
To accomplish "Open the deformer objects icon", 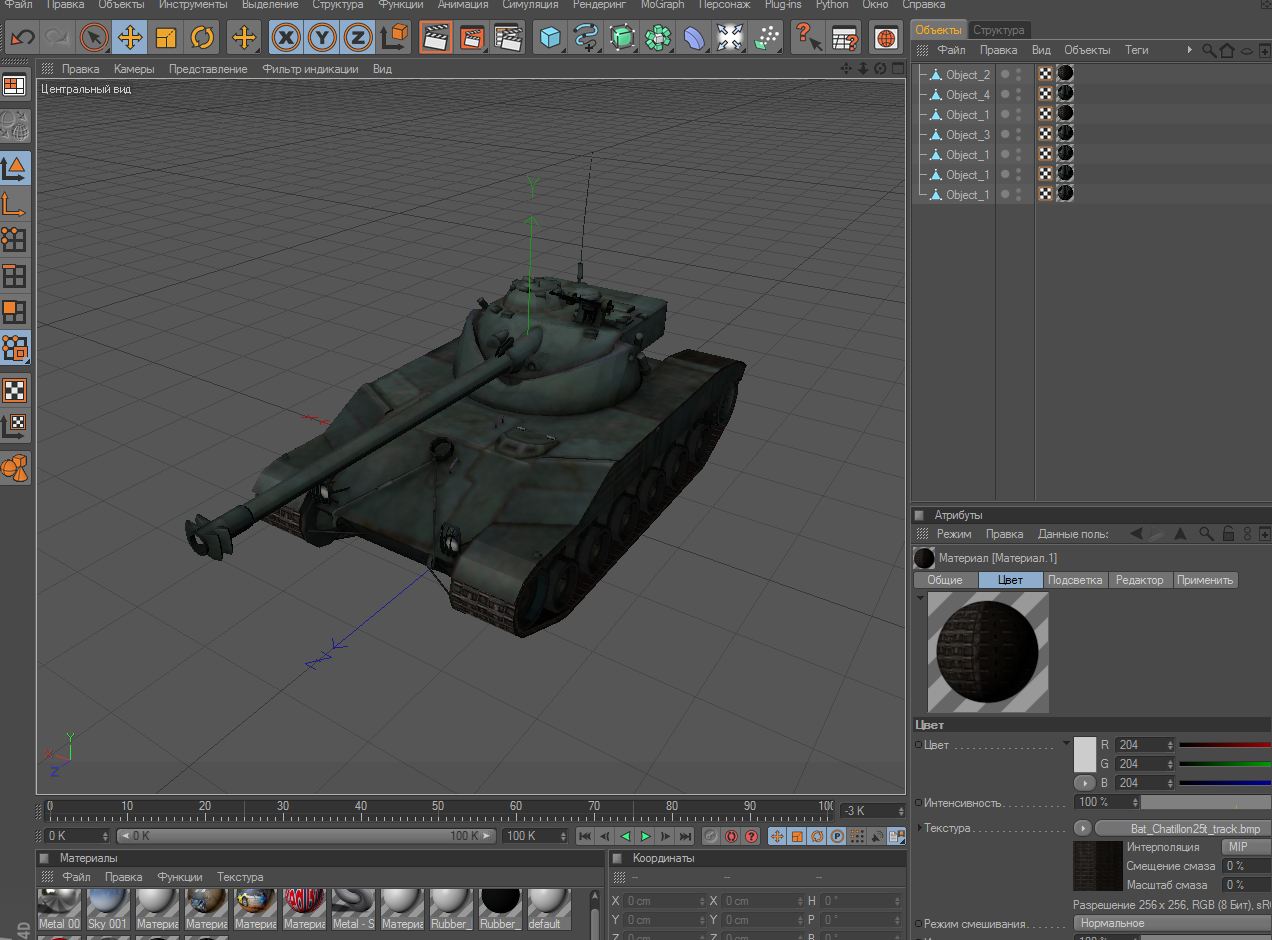I will pos(694,38).
